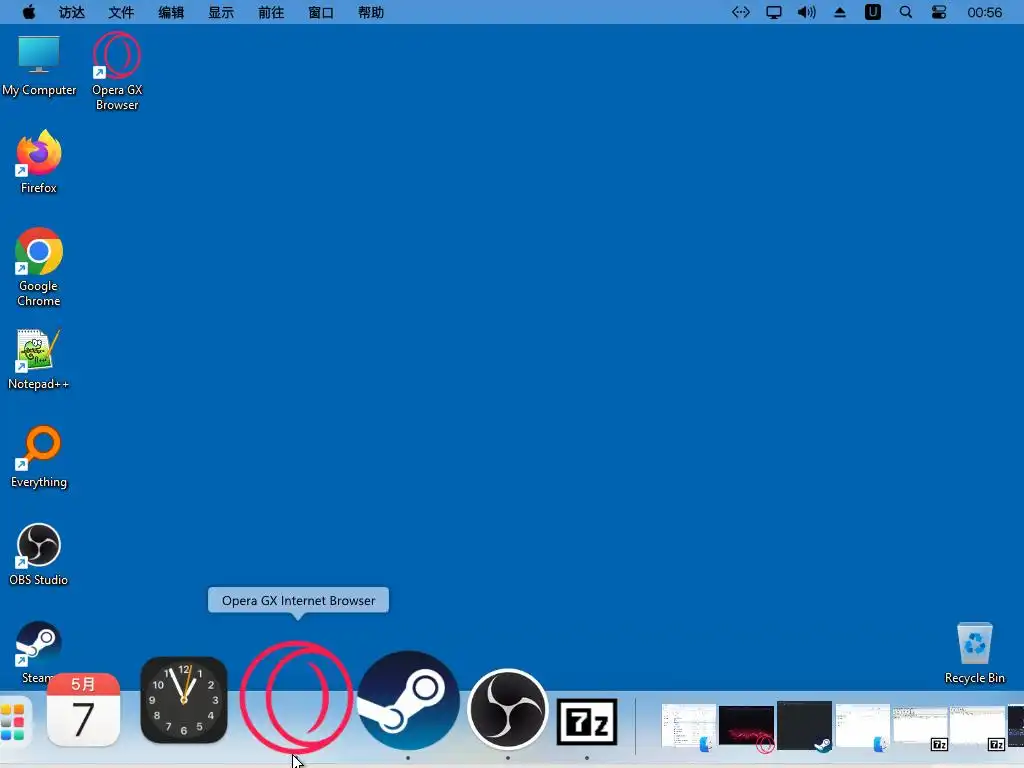Select the Everything search desktop shortcut
The width and height of the screenshot is (1024, 768).
39,457
